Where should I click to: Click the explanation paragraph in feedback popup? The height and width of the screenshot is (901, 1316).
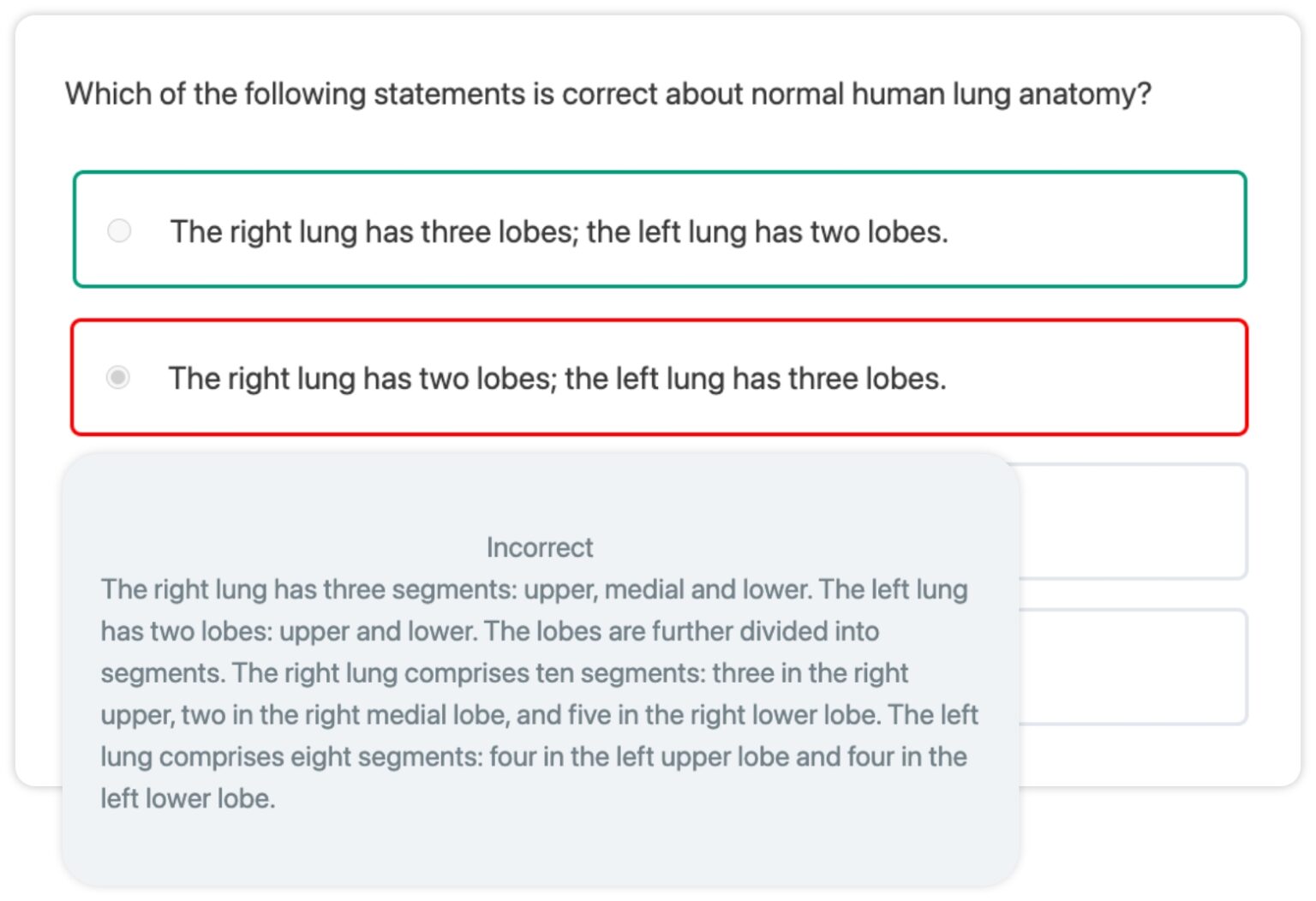tap(538, 694)
